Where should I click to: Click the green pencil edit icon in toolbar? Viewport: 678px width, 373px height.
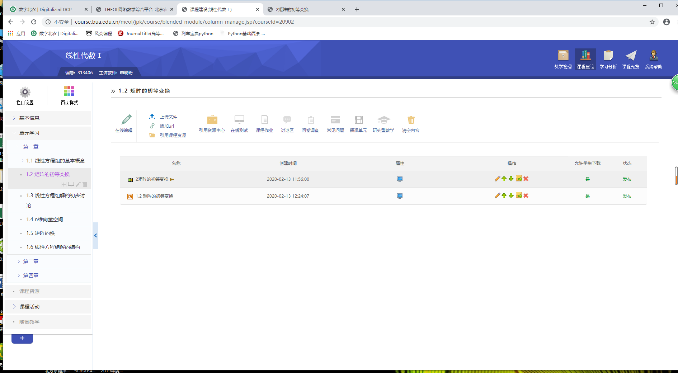(126, 119)
